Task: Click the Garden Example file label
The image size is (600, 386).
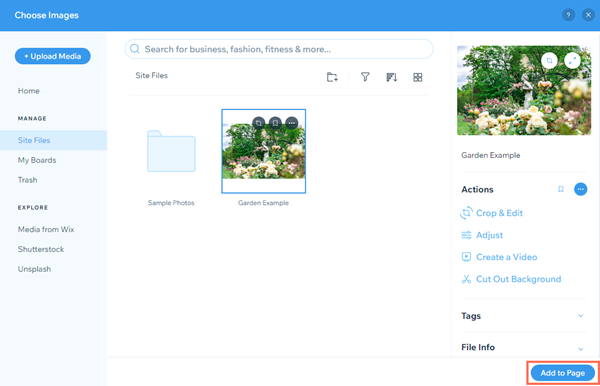Action: click(263, 203)
